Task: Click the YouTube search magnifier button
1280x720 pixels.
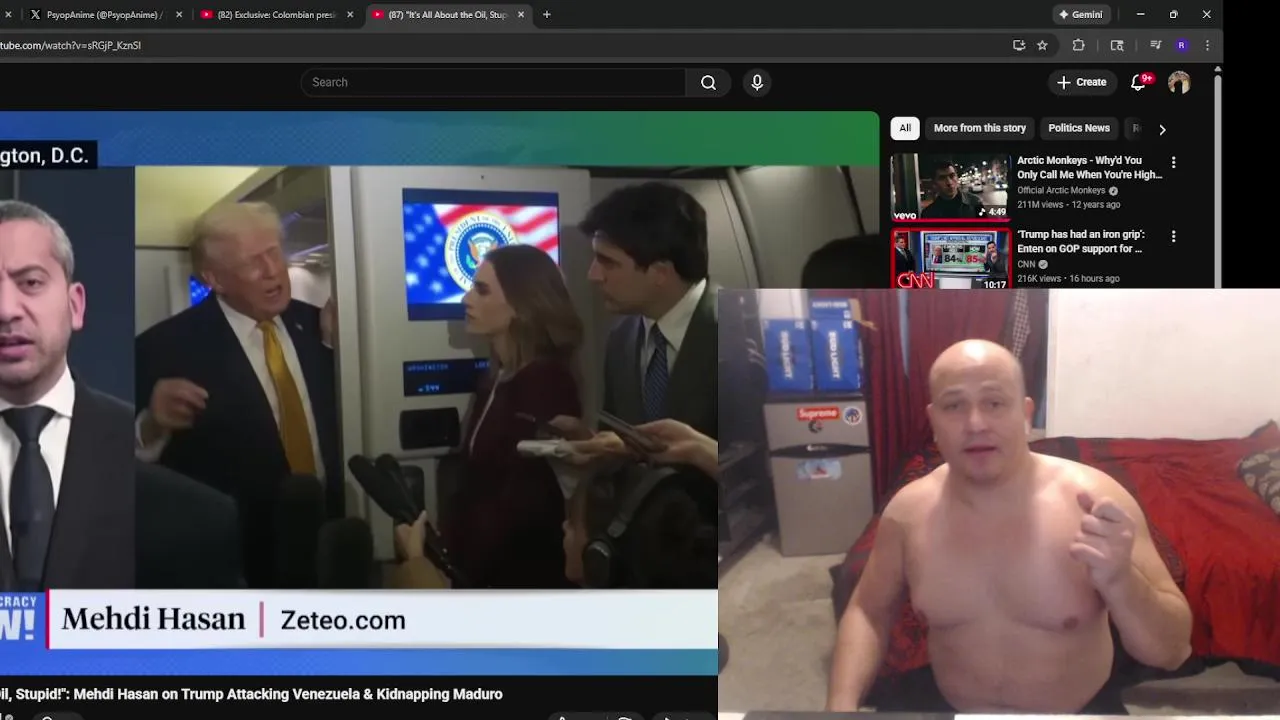Action: pos(708,82)
